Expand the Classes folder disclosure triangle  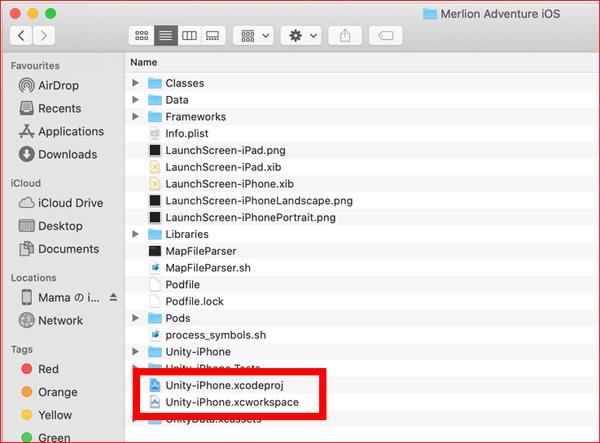click(x=135, y=83)
